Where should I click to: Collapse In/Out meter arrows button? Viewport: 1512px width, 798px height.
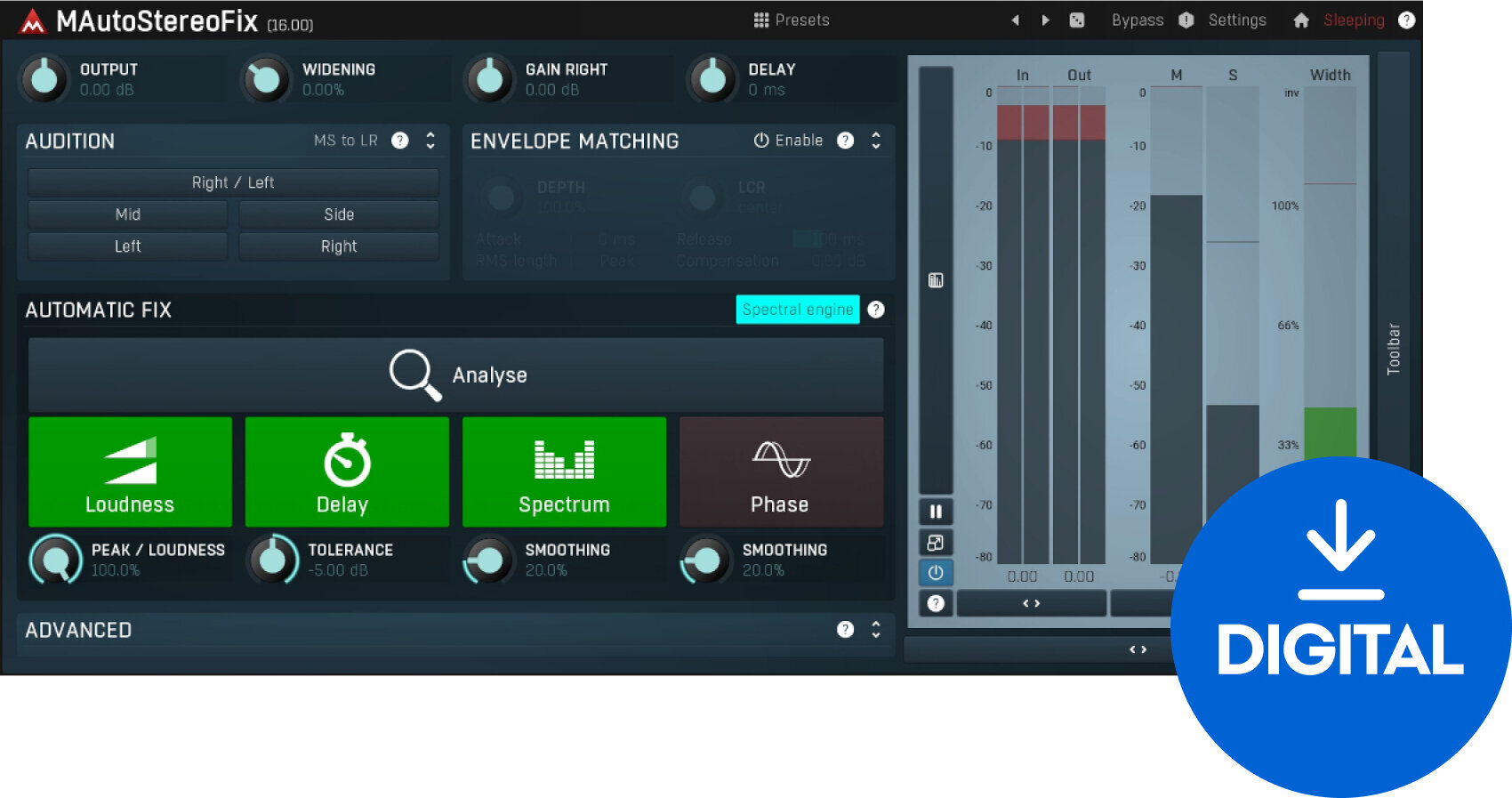[x=1031, y=603]
